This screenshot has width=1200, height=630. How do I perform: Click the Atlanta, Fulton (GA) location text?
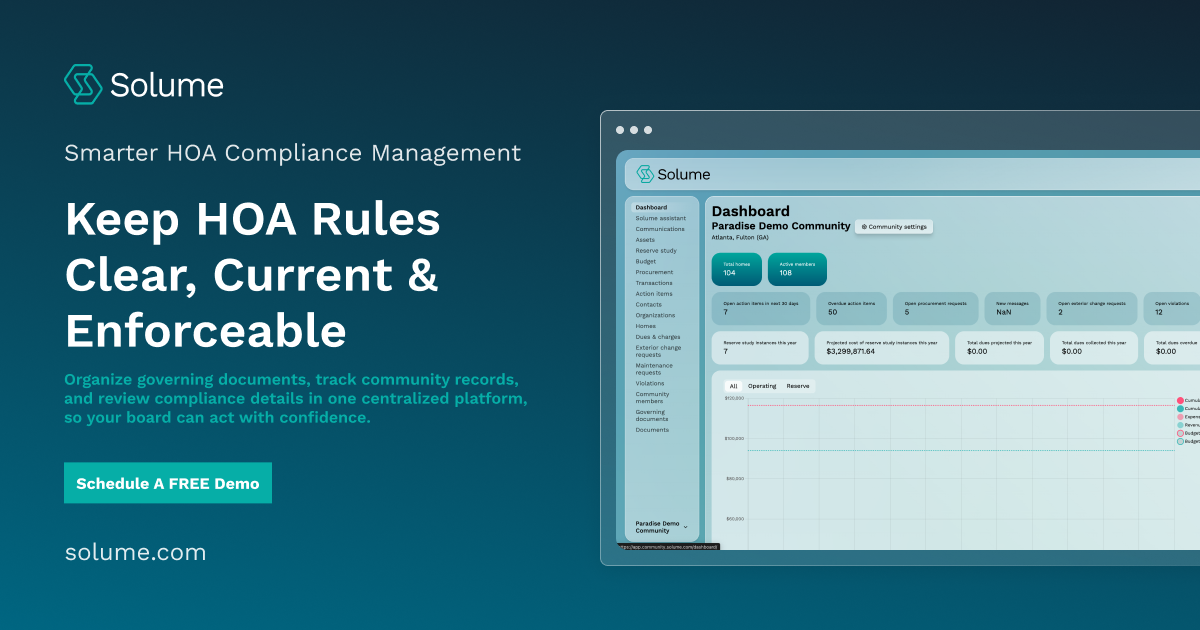tap(740, 238)
